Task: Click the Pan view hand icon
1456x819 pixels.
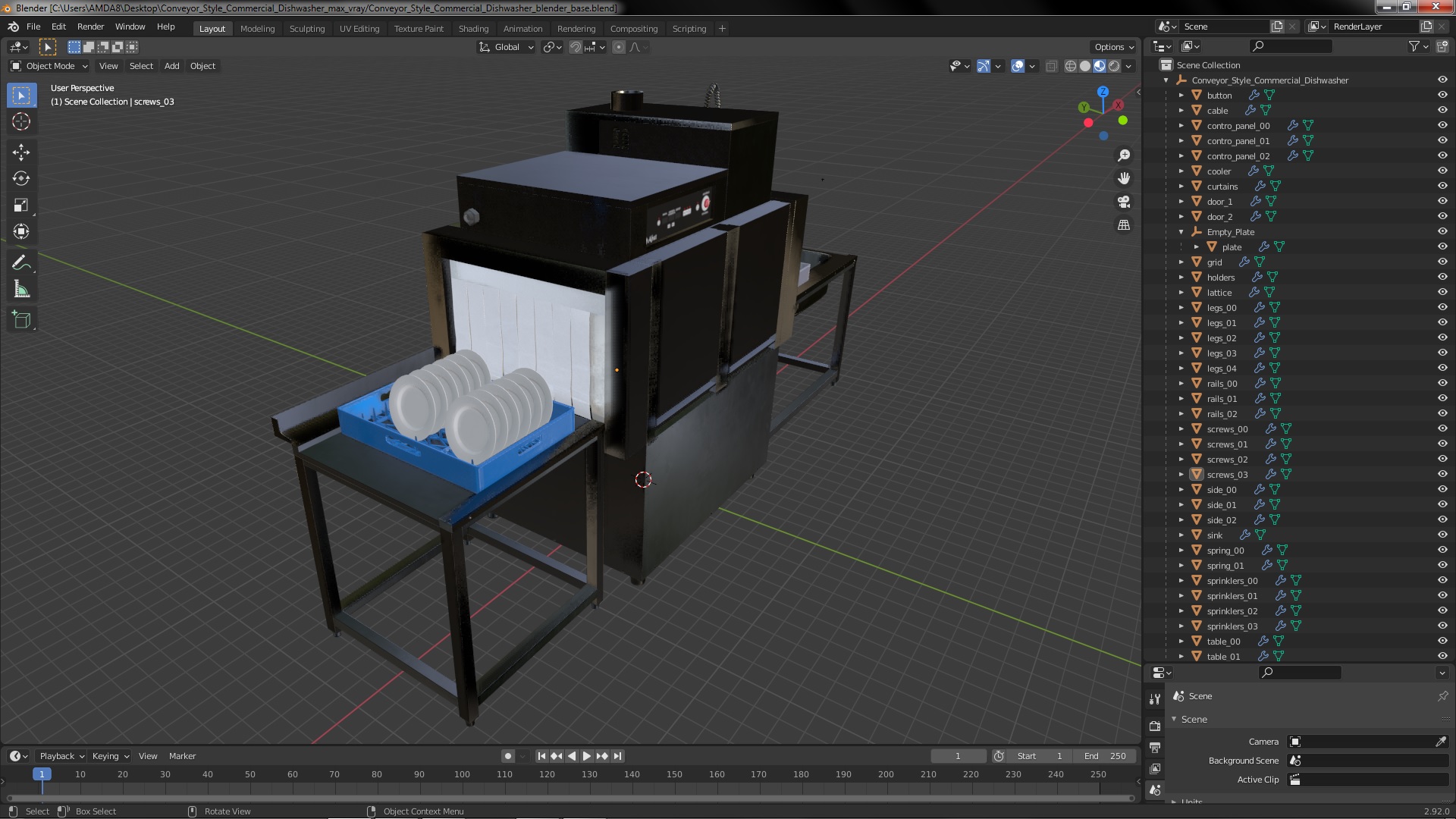Action: click(x=1124, y=178)
